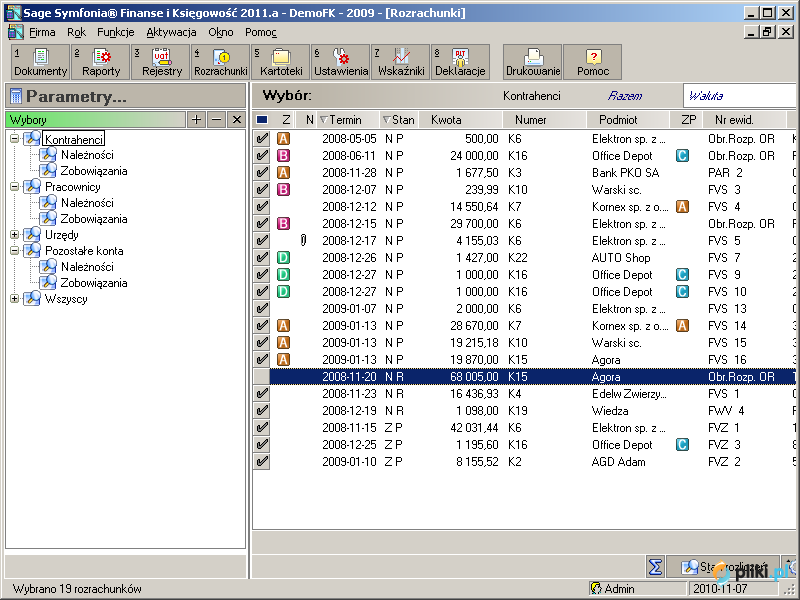The height and width of the screenshot is (600, 800).
Task: Click the Pomoc help toolbar button
Action: (x=593, y=62)
